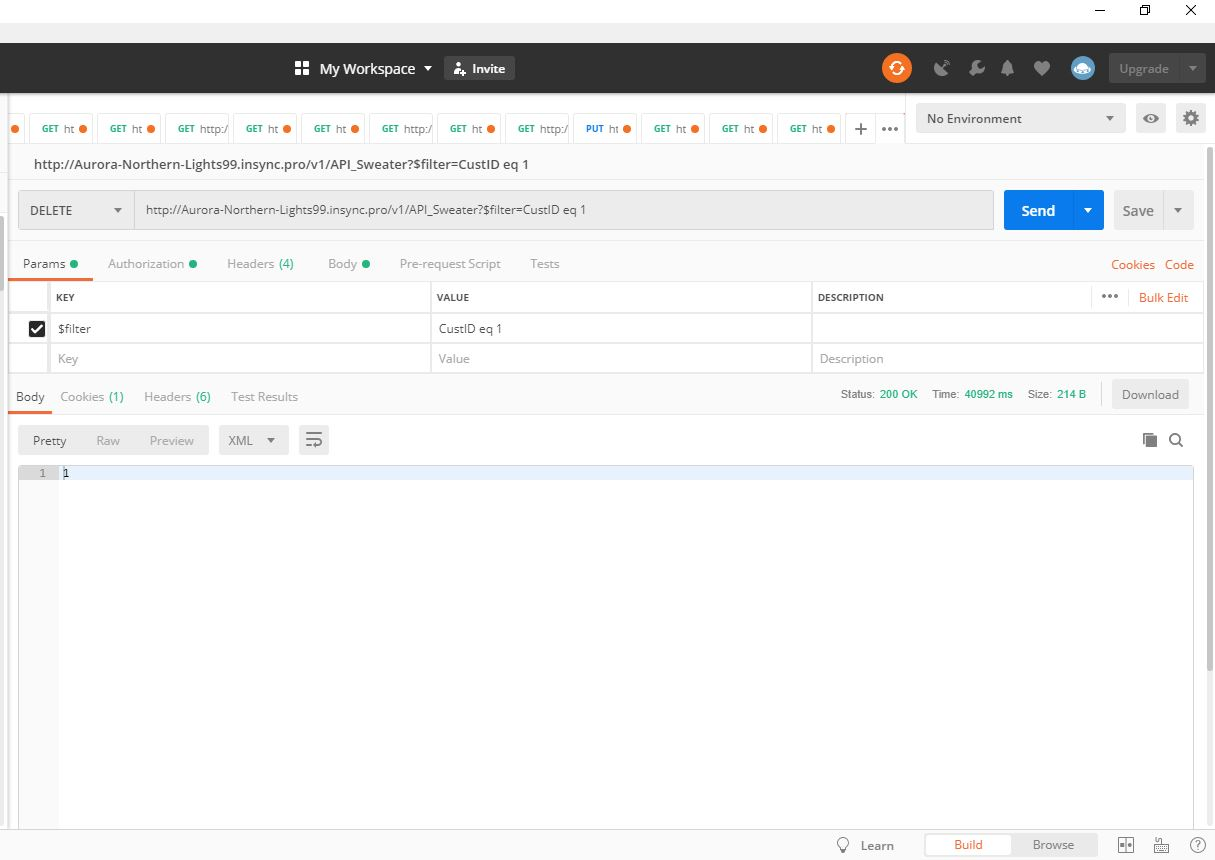The height and width of the screenshot is (860, 1215).
Task: Copy response with the clipboard icon
Action: tap(1149, 440)
